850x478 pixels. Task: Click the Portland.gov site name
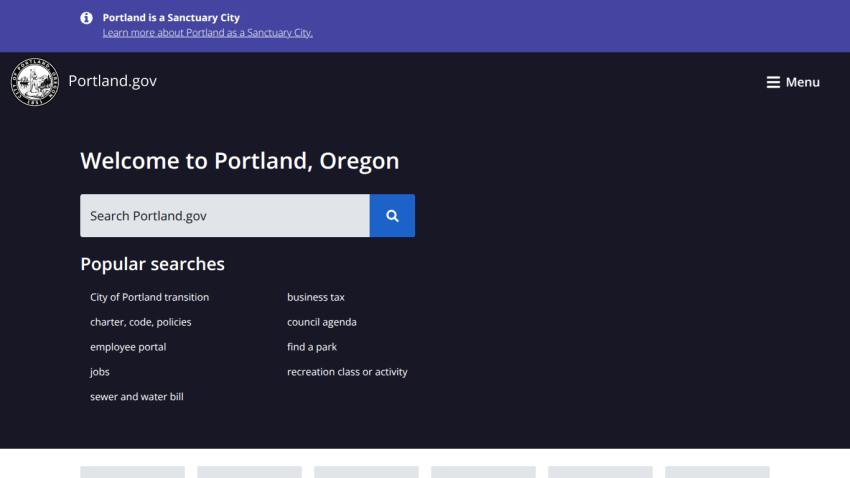(112, 81)
